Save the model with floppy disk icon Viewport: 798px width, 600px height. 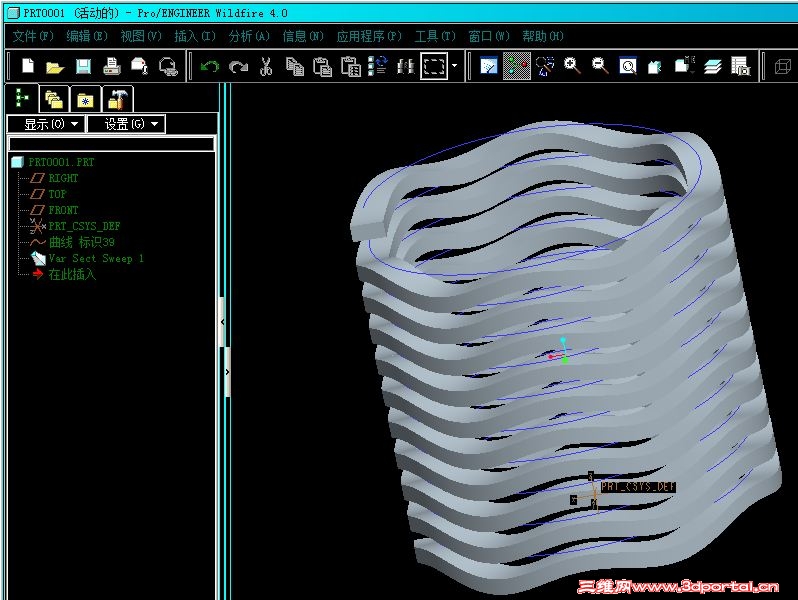tap(83, 67)
